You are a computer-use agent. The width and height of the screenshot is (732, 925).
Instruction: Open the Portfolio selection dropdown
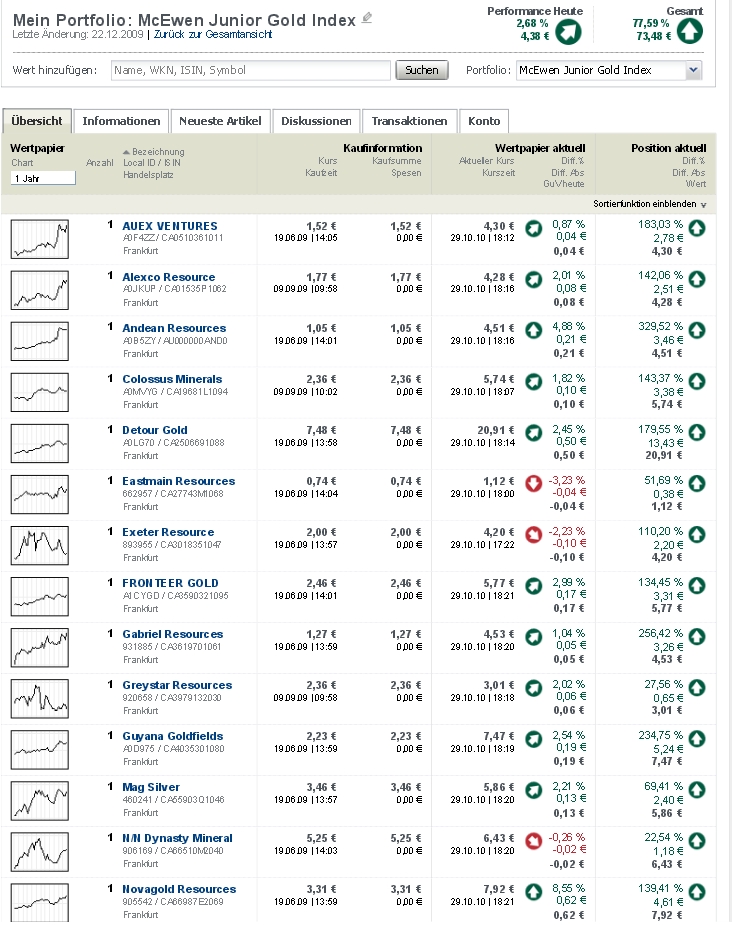coord(693,70)
